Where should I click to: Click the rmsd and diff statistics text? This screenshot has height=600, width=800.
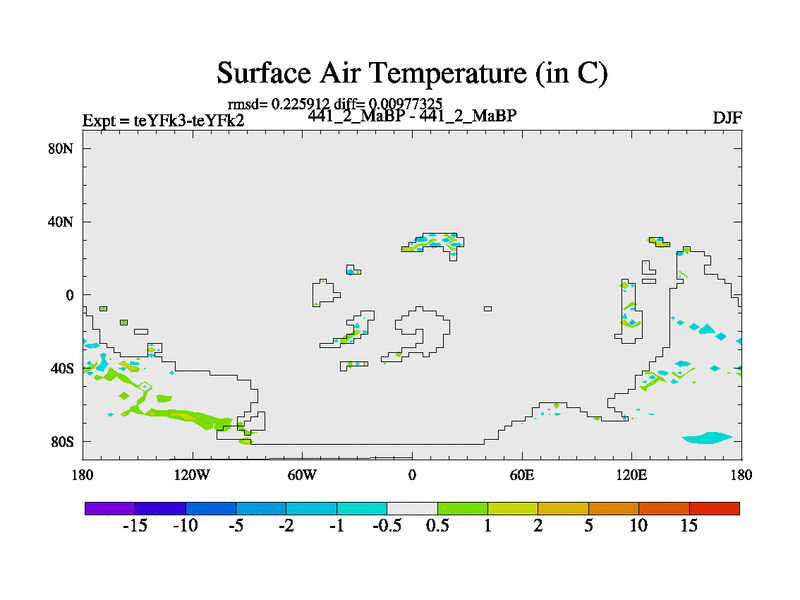tap(335, 102)
